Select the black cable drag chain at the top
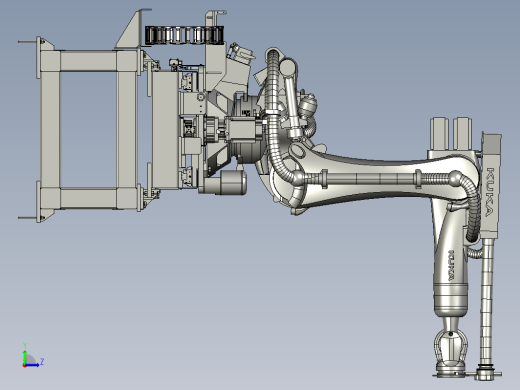The height and width of the screenshot is (390, 520). point(184,35)
